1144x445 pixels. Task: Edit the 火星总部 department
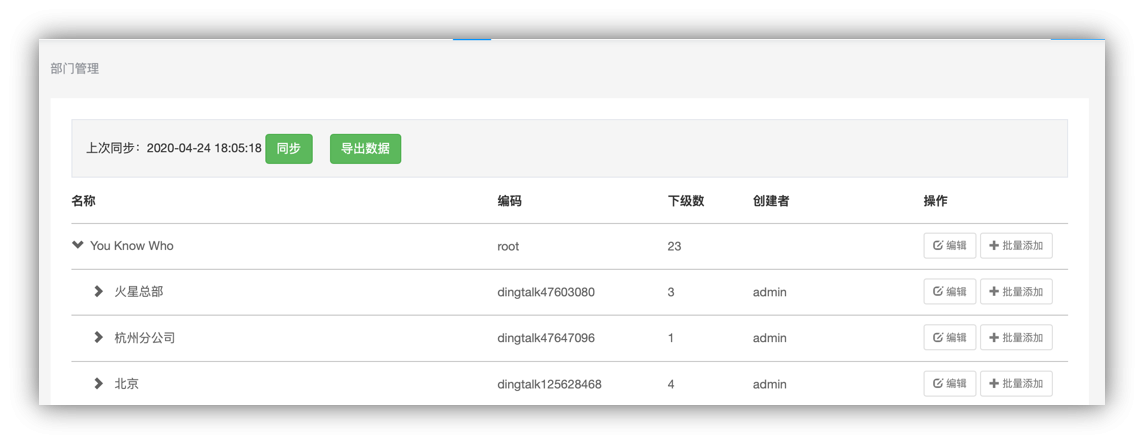pos(950,292)
